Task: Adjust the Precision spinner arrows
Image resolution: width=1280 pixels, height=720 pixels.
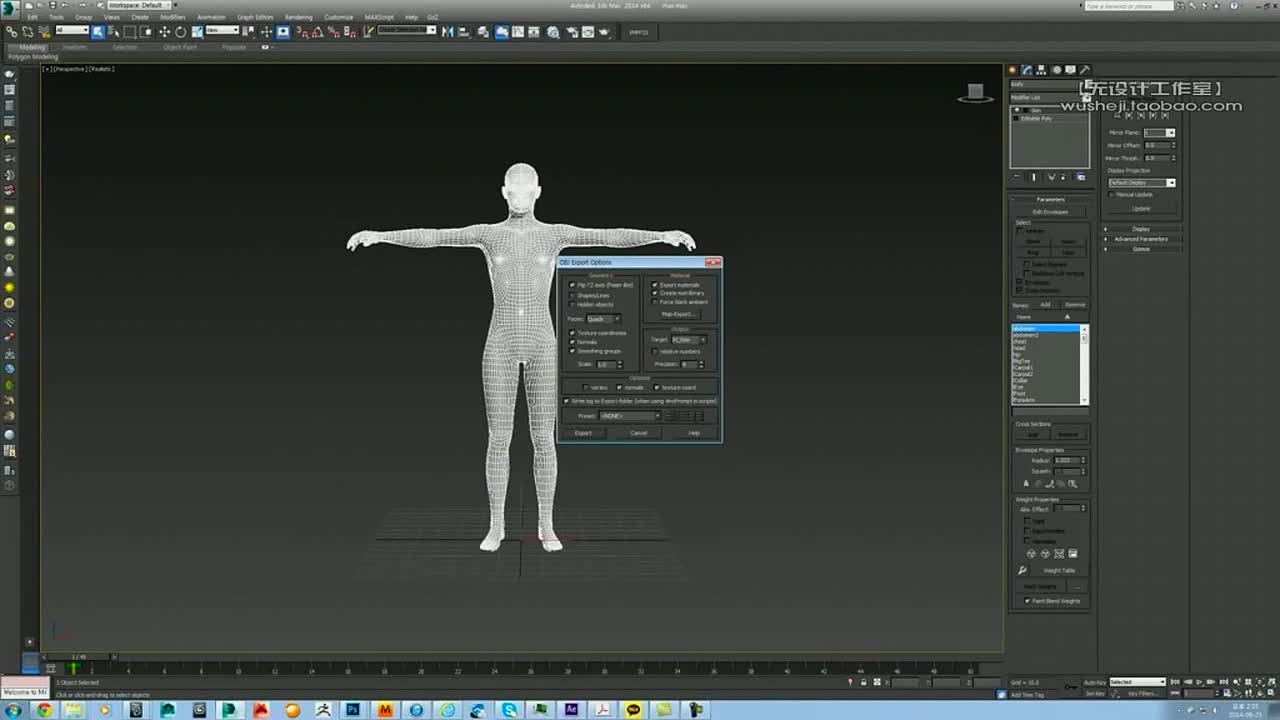Action: 701,364
